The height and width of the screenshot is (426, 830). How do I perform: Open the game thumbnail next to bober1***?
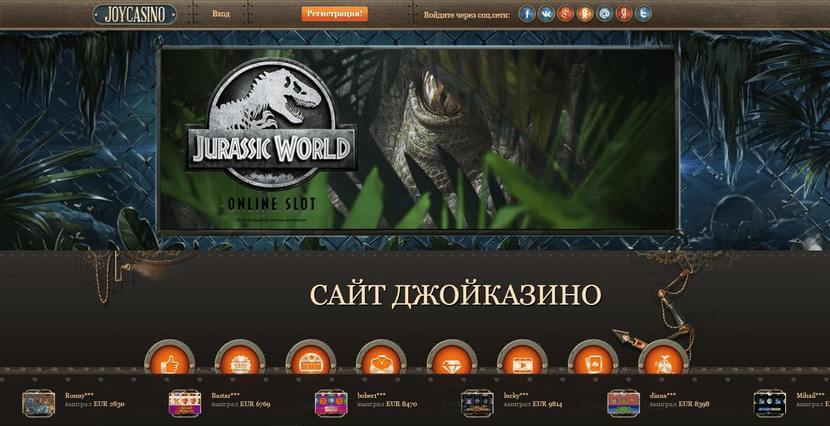pyautogui.click(x=331, y=403)
